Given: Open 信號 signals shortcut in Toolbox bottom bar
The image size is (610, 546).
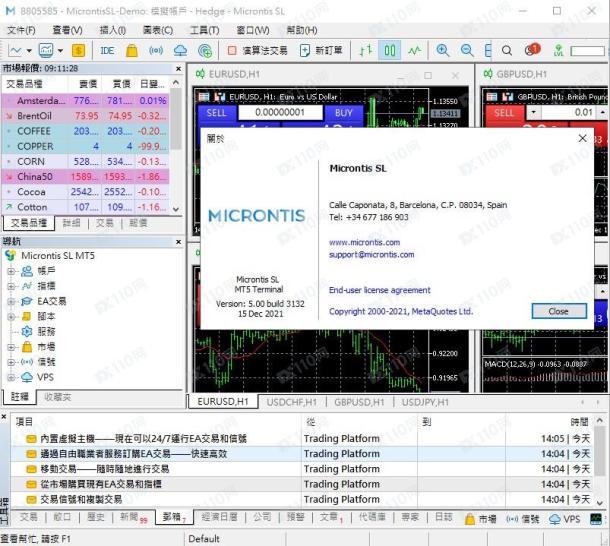Looking at the screenshot, I should [523, 519].
